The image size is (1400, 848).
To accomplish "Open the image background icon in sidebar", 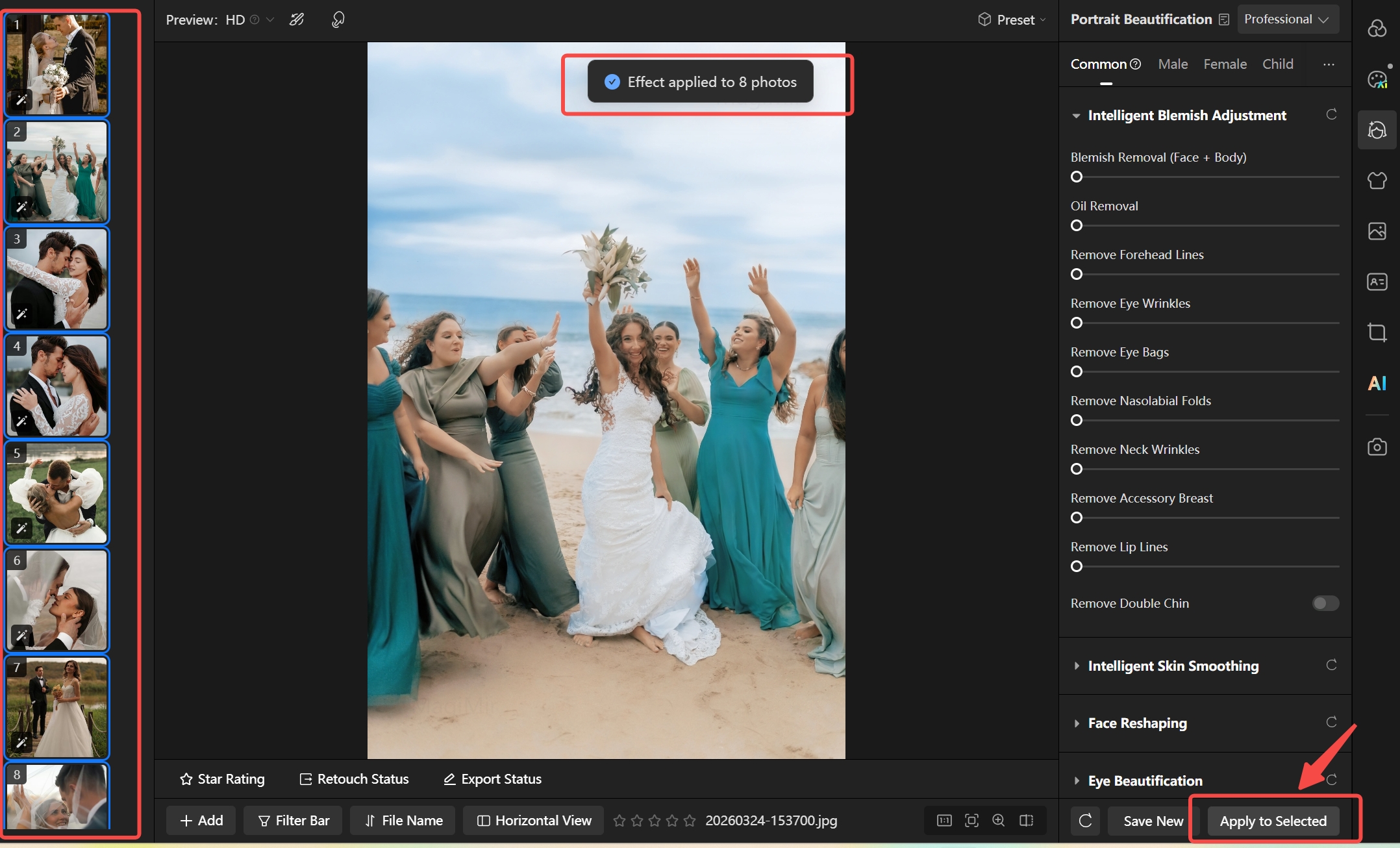I will [x=1377, y=231].
